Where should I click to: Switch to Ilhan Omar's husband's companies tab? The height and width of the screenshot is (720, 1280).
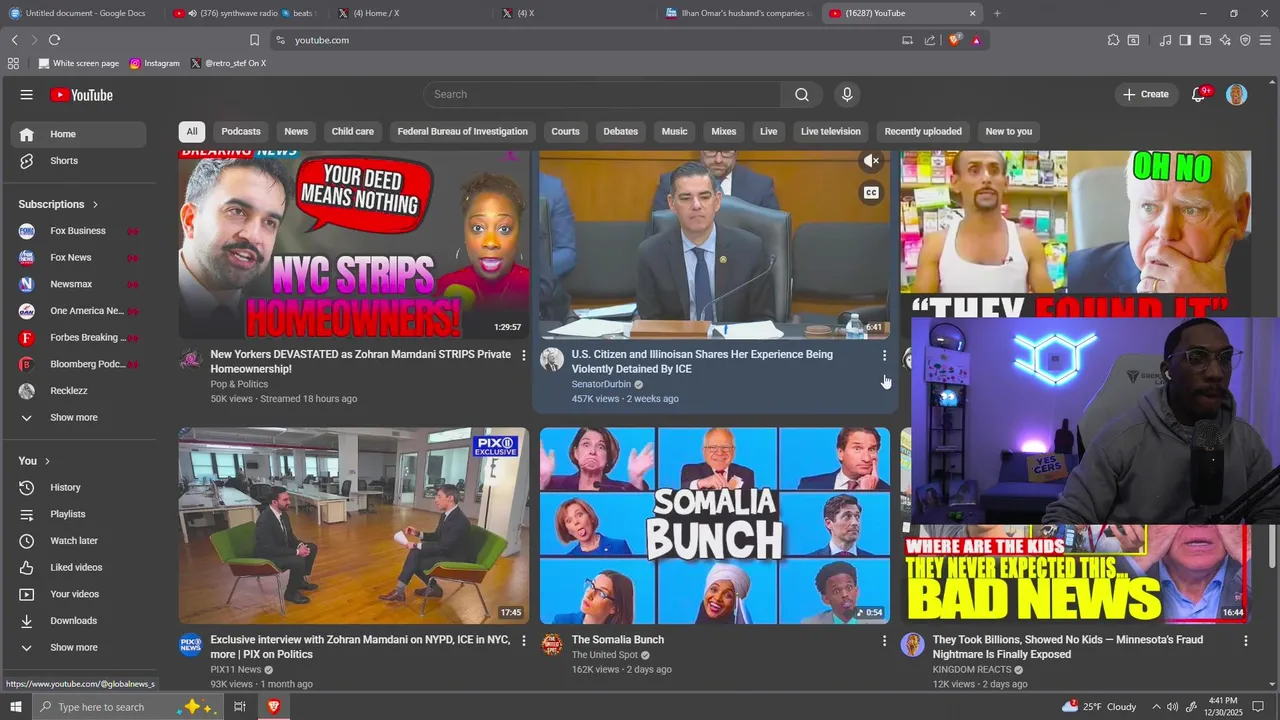(740, 13)
